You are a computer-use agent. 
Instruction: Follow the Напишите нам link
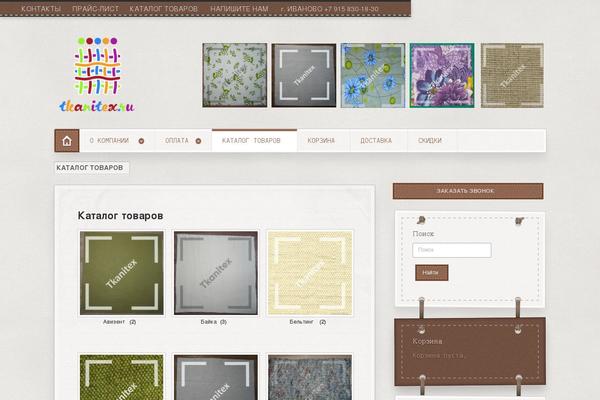[239, 8]
